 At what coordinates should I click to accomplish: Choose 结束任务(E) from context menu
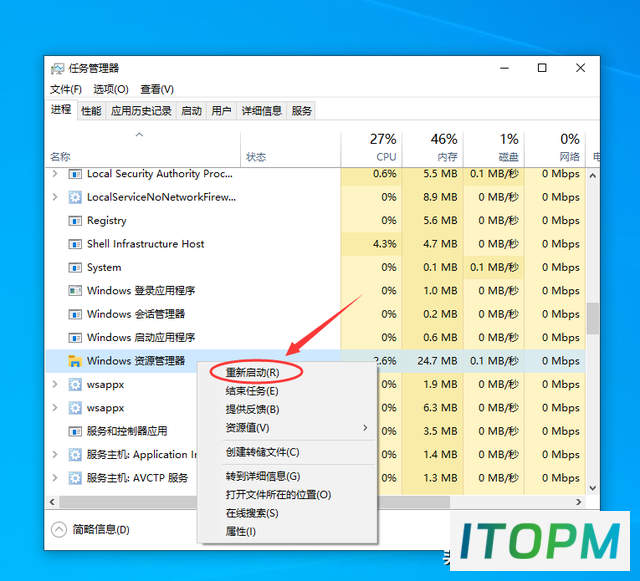point(252,391)
